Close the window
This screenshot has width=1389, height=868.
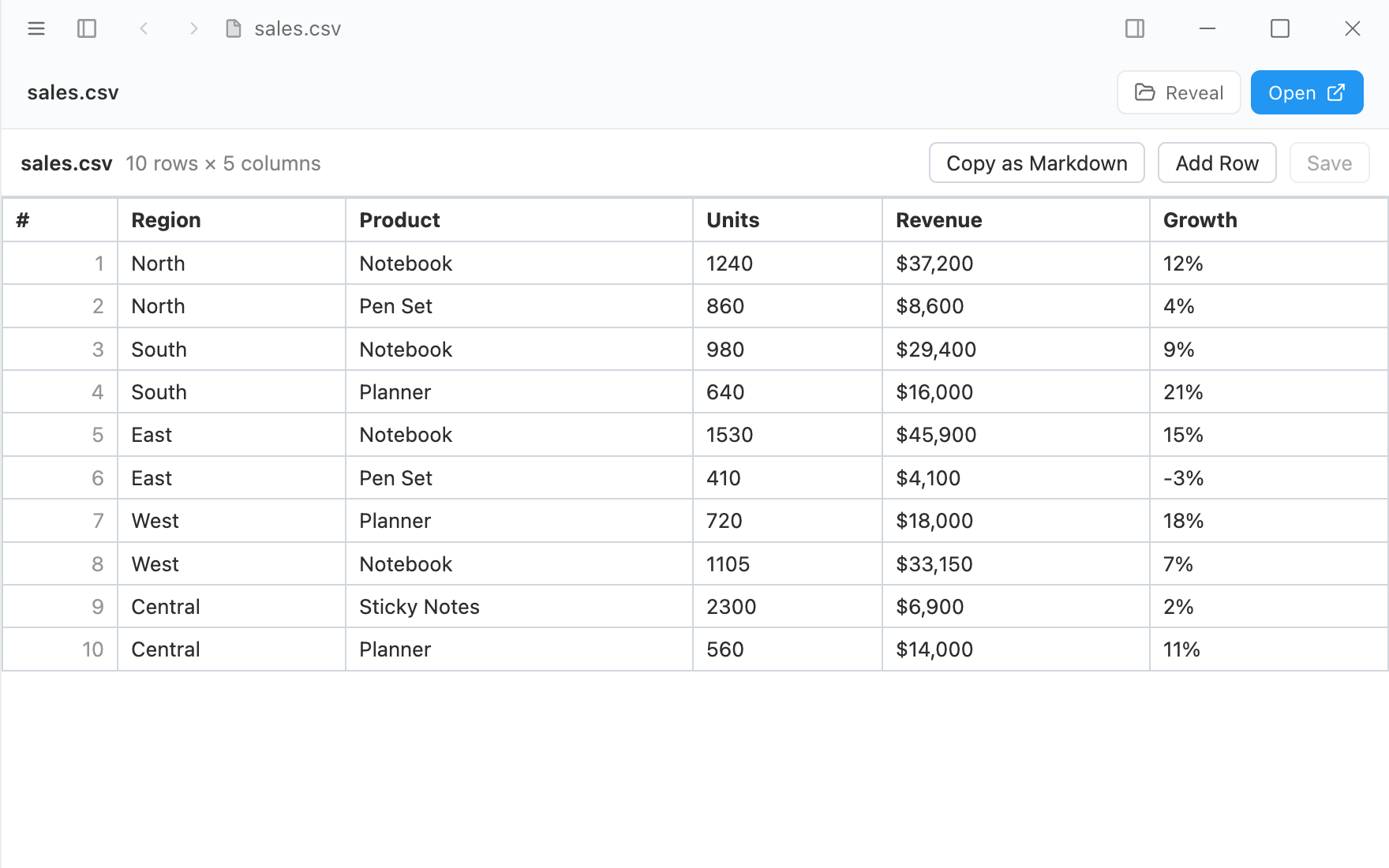click(1353, 29)
